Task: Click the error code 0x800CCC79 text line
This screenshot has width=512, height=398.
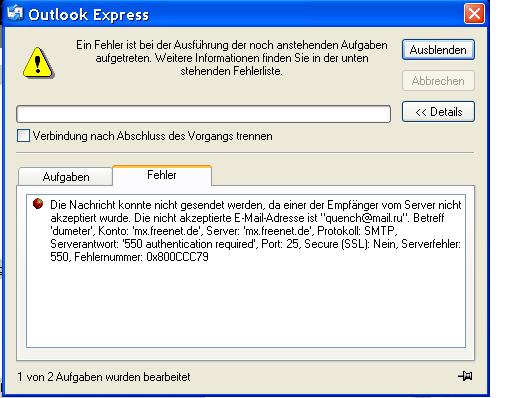Action: [129, 257]
